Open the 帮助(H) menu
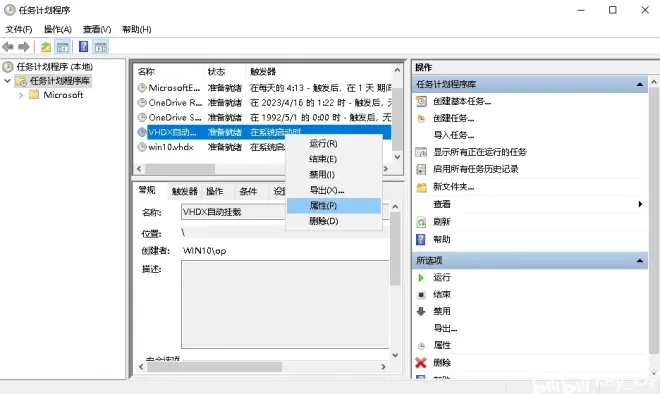This screenshot has width=660, height=394. click(136, 29)
